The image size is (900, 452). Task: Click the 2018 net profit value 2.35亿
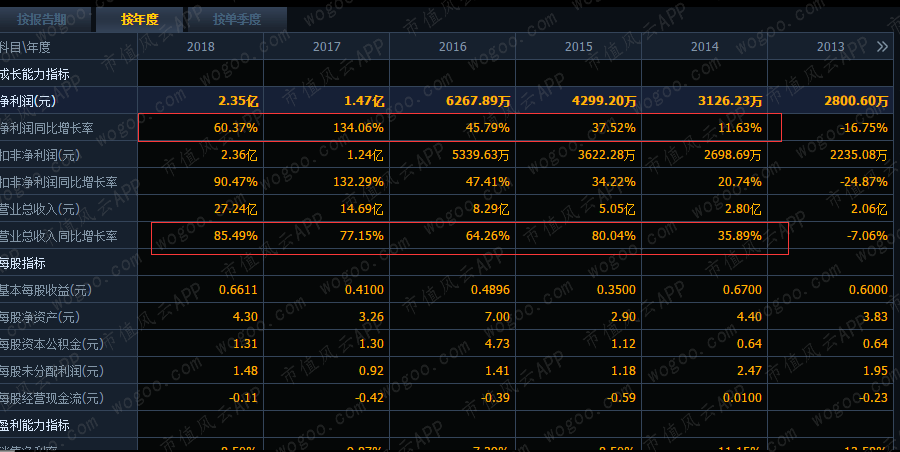[x=238, y=101]
